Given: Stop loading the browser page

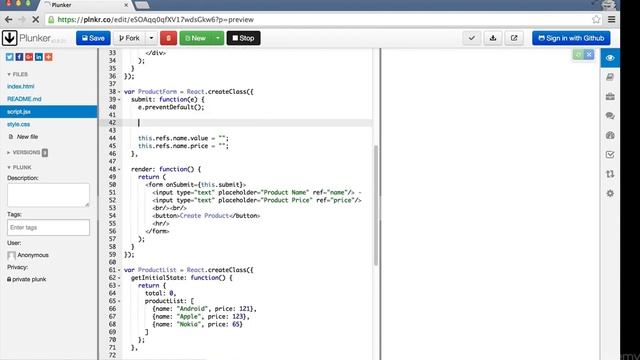Looking at the screenshot, I should coord(36,19).
